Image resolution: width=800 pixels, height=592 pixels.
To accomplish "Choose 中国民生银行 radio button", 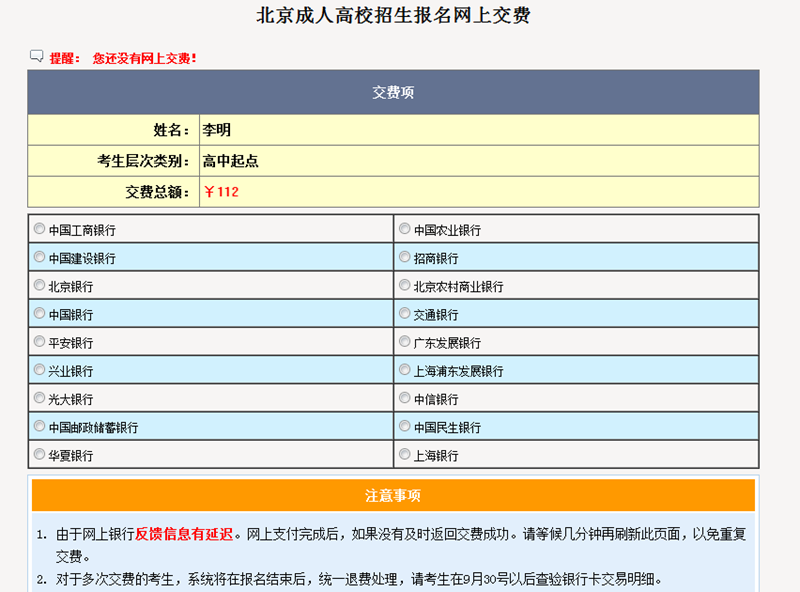I will tap(405, 426).
